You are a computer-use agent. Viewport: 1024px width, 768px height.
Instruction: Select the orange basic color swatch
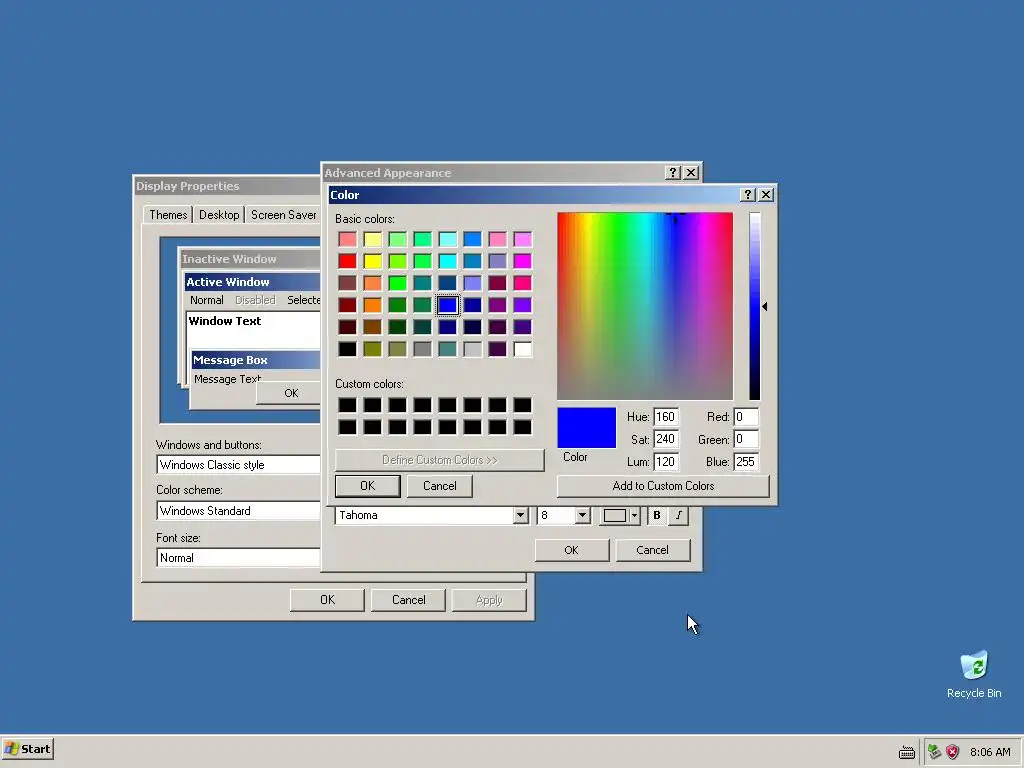coord(372,305)
